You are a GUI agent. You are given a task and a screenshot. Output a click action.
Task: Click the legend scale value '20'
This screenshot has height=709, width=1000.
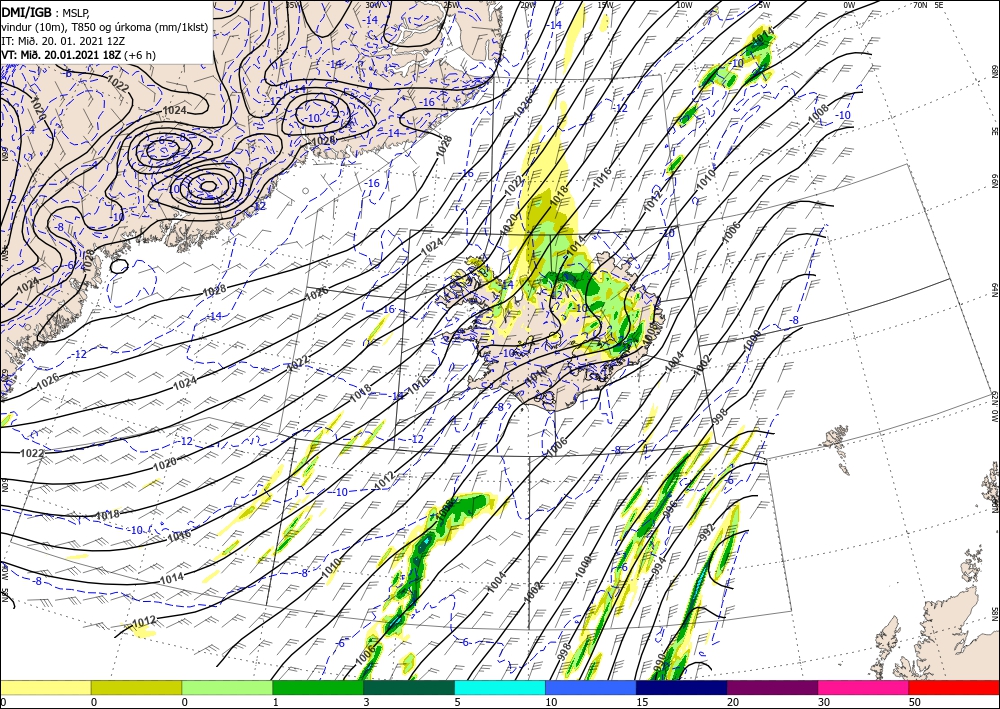coord(733,702)
